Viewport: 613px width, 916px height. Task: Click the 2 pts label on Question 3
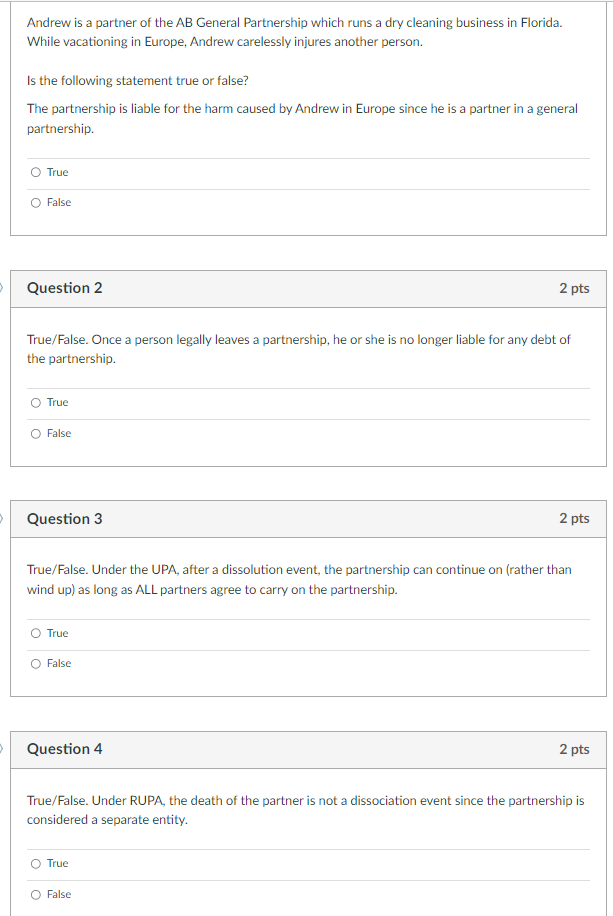tap(576, 519)
